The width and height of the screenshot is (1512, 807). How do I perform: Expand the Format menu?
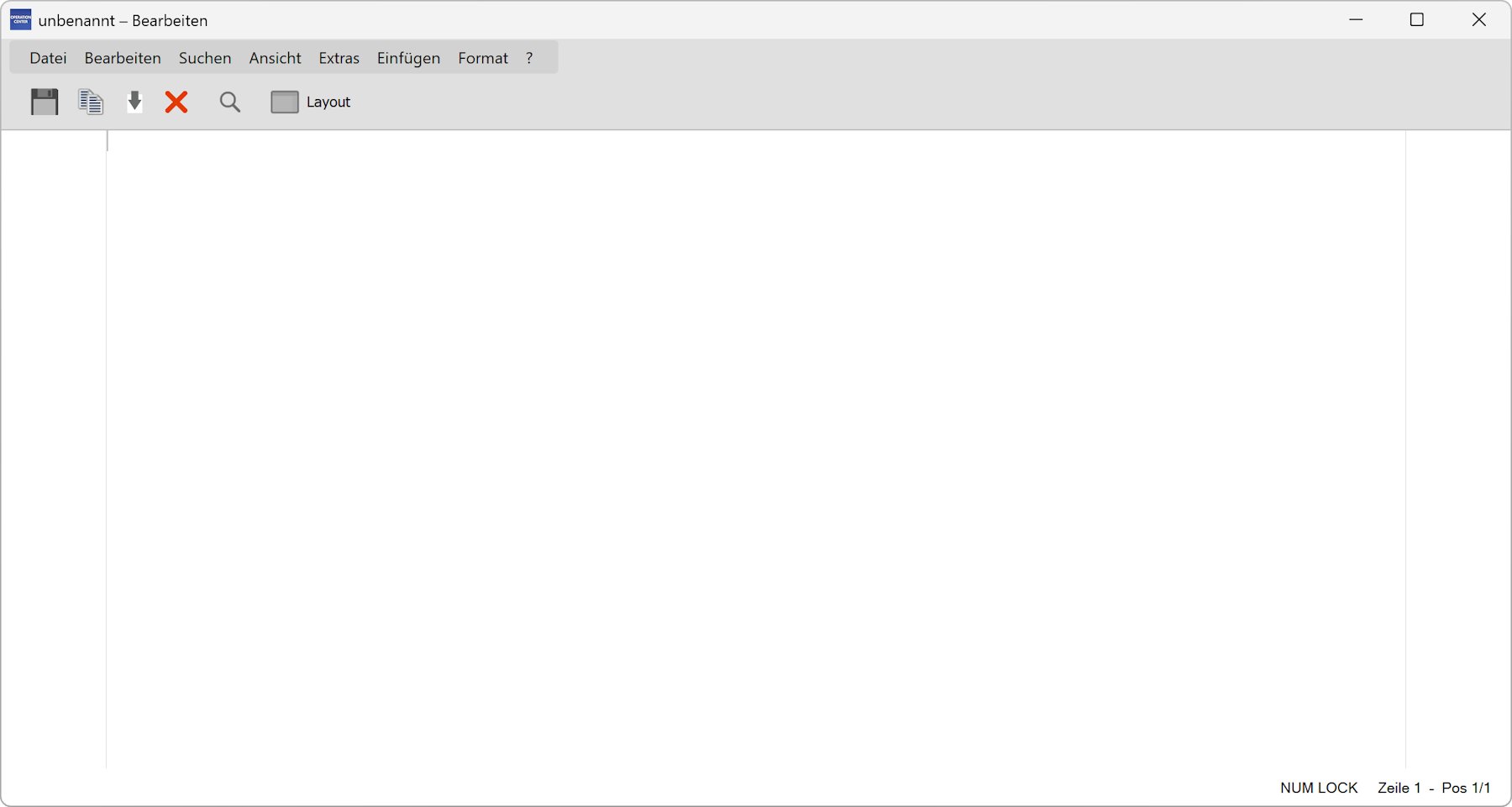coord(483,58)
